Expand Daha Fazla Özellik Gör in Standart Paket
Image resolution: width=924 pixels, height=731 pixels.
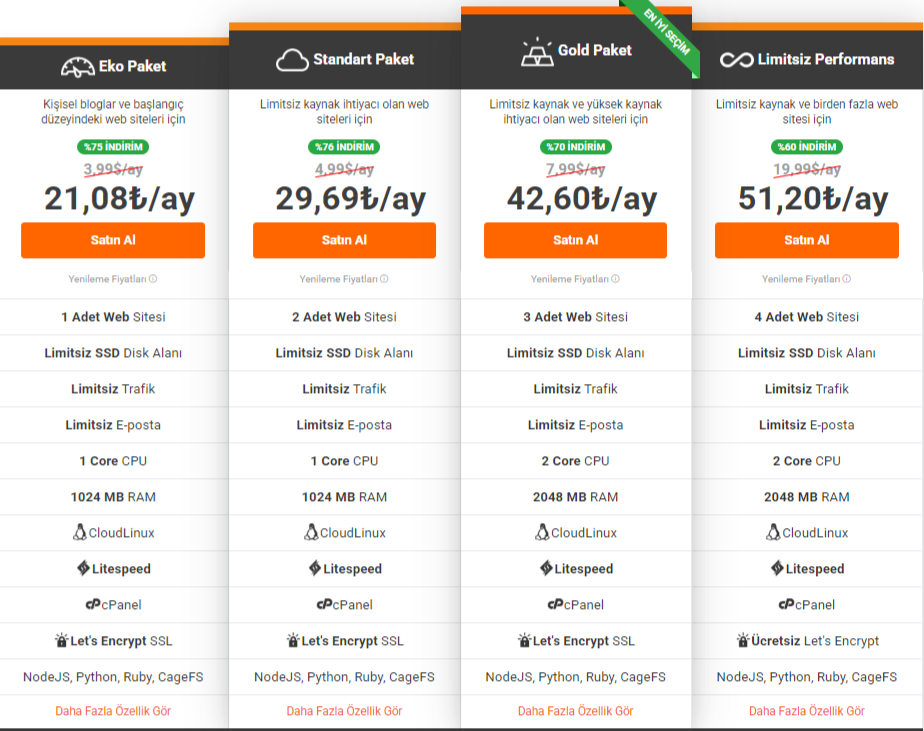coord(344,711)
